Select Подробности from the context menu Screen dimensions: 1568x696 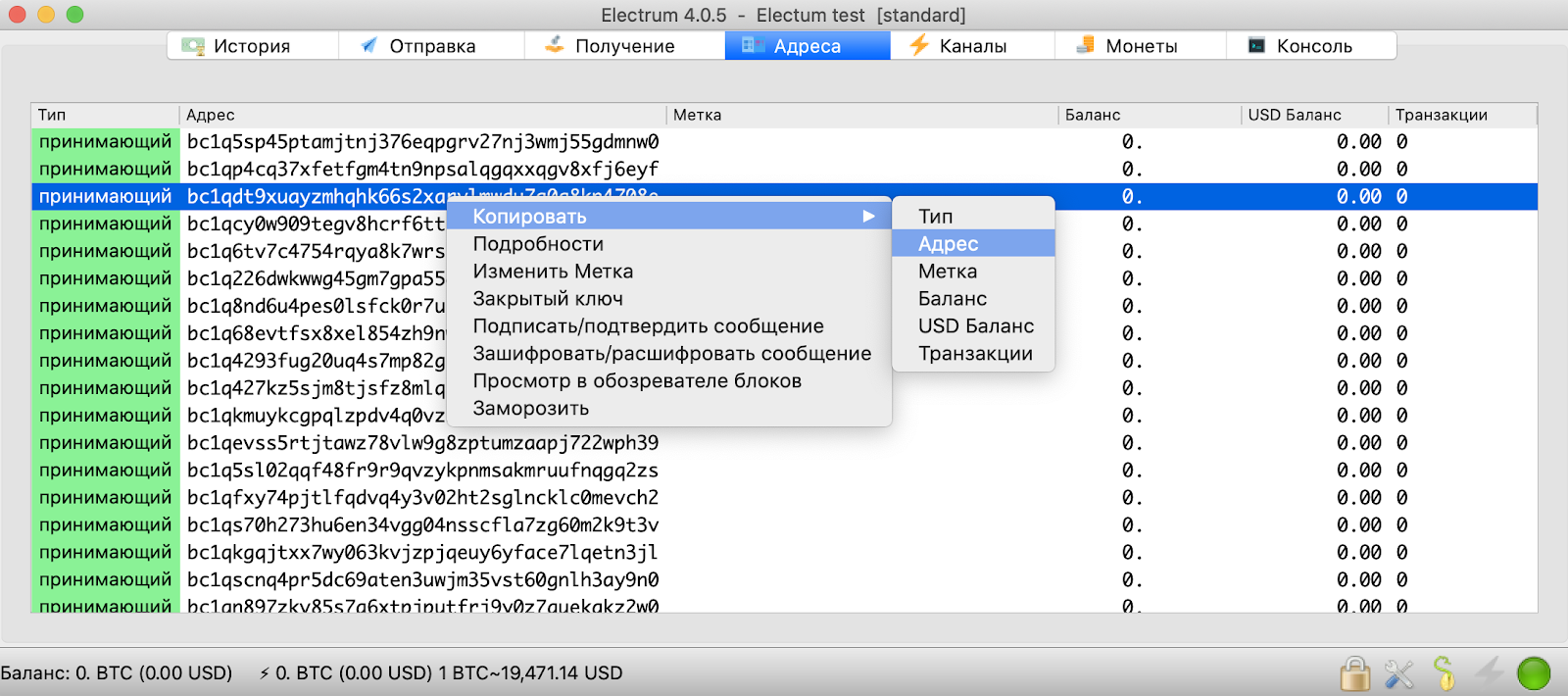point(538,244)
